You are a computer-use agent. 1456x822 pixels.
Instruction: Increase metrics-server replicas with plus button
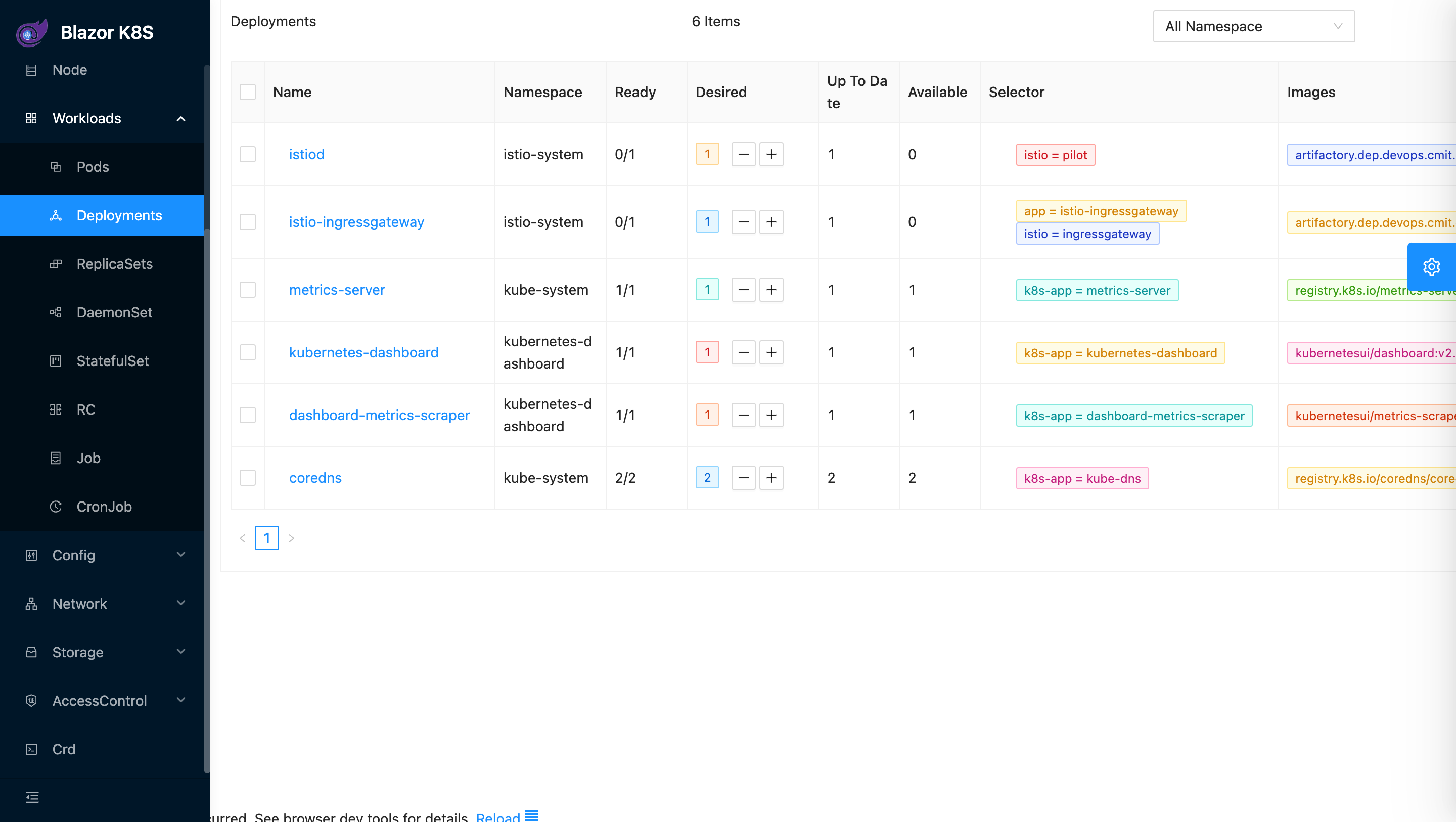pos(771,290)
